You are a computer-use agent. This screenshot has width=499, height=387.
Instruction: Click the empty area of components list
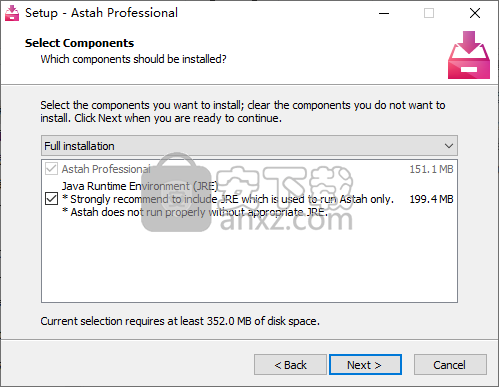249,260
